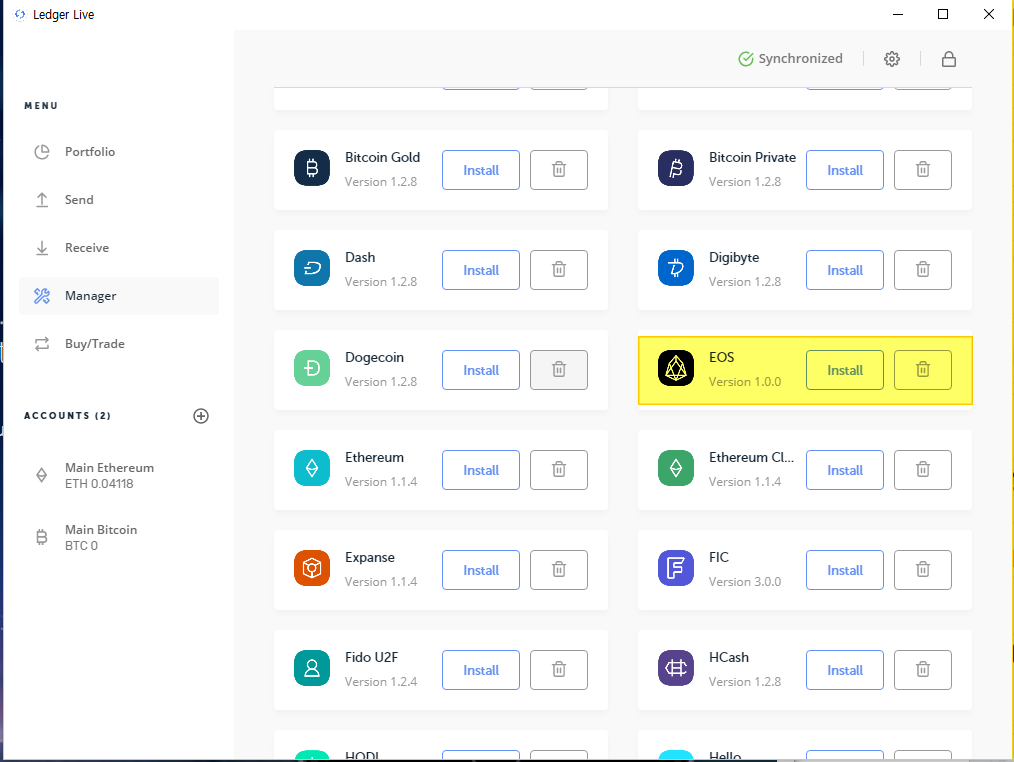Viewport: 1014px width, 762px height.
Task: Click the 'Version 1.0.0' text under EOS
Action: tap(745, 382)
